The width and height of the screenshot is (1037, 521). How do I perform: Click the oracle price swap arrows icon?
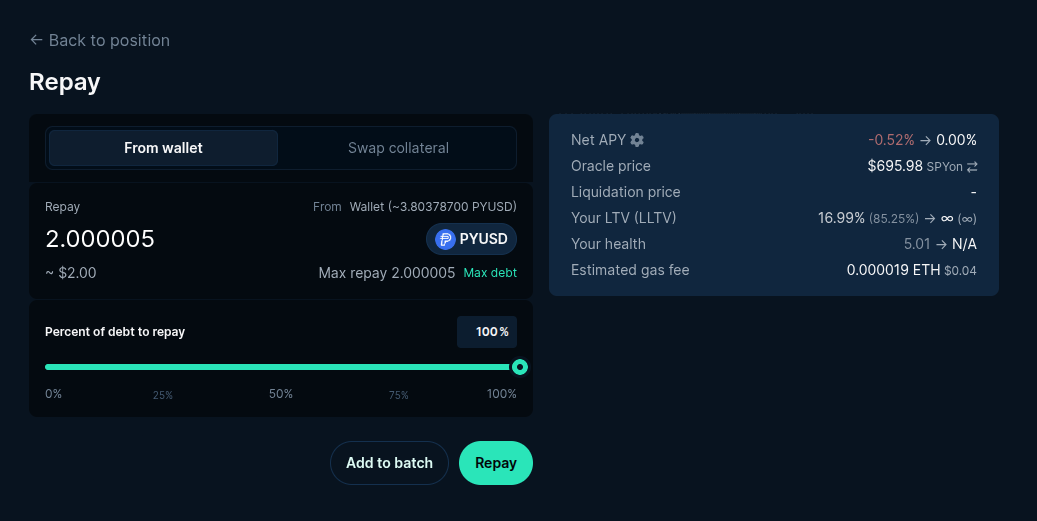point(971,167)
